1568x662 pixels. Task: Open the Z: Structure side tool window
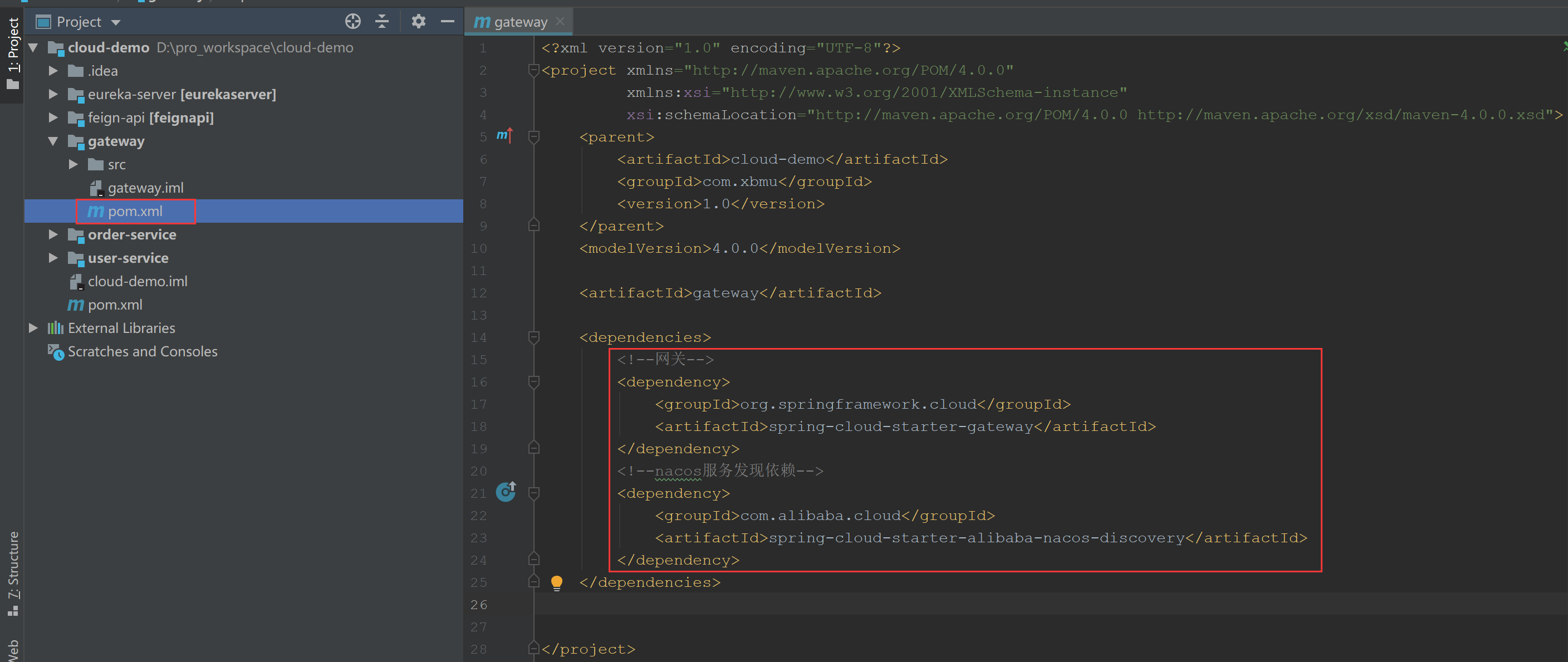pos(13,573)
